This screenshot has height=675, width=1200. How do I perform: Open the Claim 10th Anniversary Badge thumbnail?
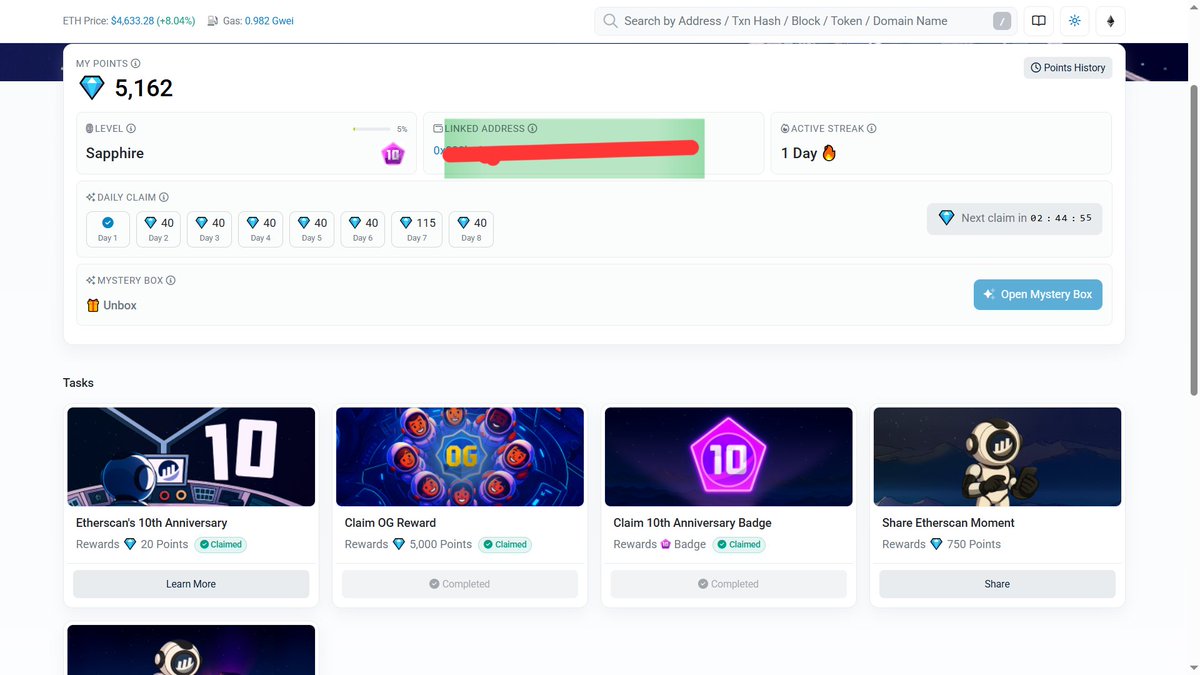coord(729,456)
